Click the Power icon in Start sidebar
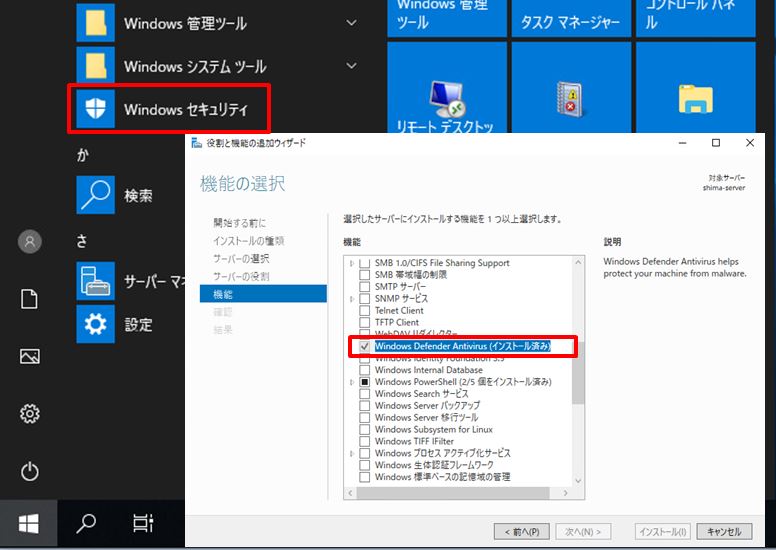The height and width of the screenshot is (550, 776). pos(30,471)
